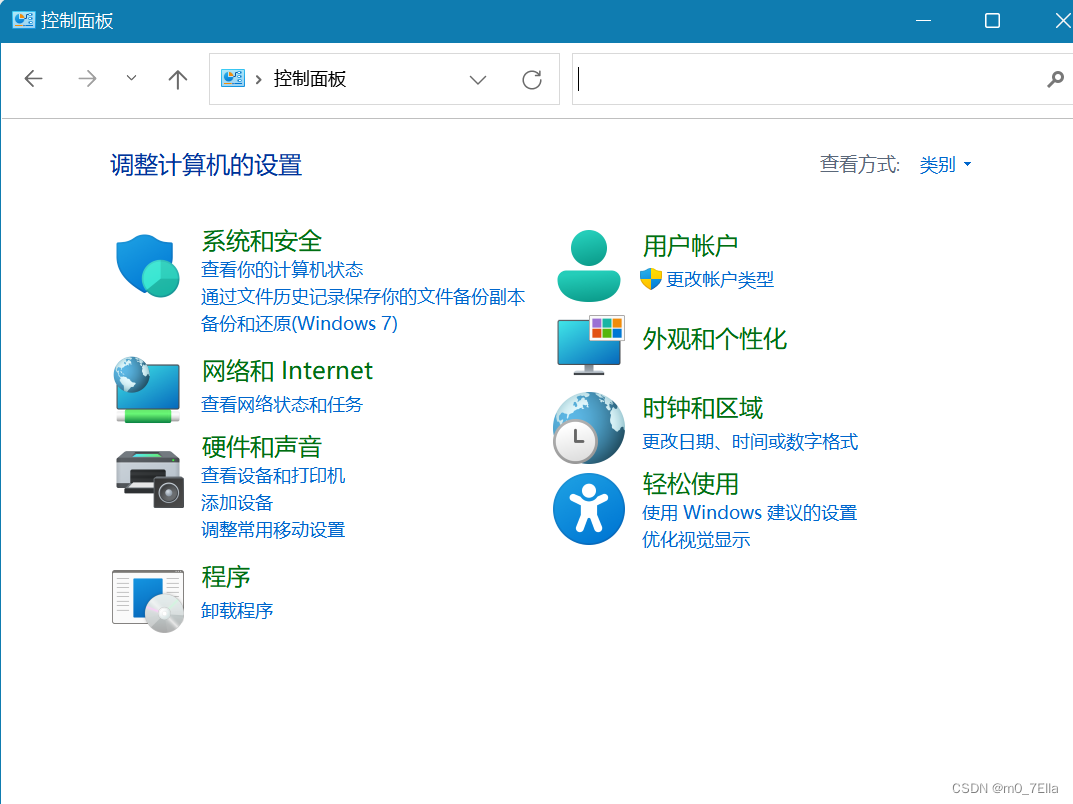
Task: Click the 程序 category icon
Action: tap(147, 599)
